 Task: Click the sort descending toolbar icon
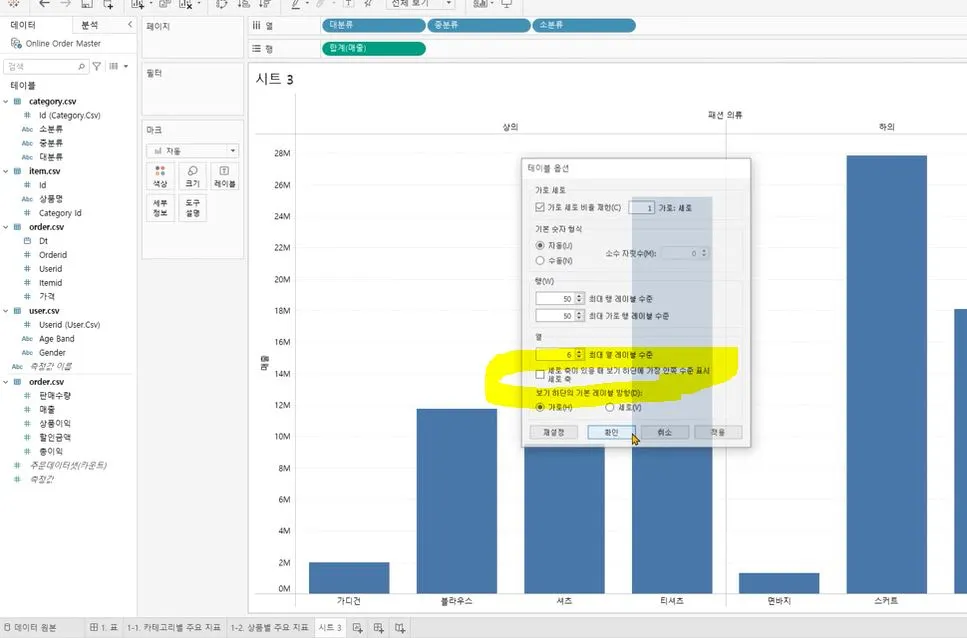pos(265,4)
